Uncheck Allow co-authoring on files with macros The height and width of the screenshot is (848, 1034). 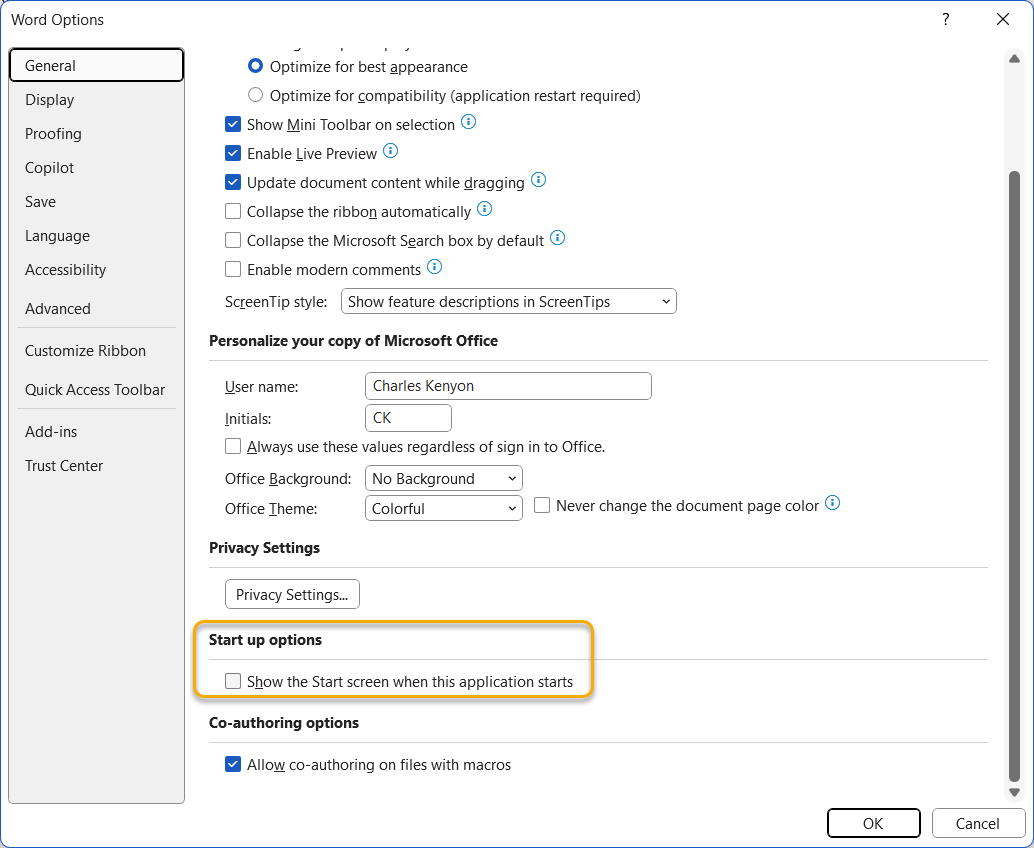(233, 764)
